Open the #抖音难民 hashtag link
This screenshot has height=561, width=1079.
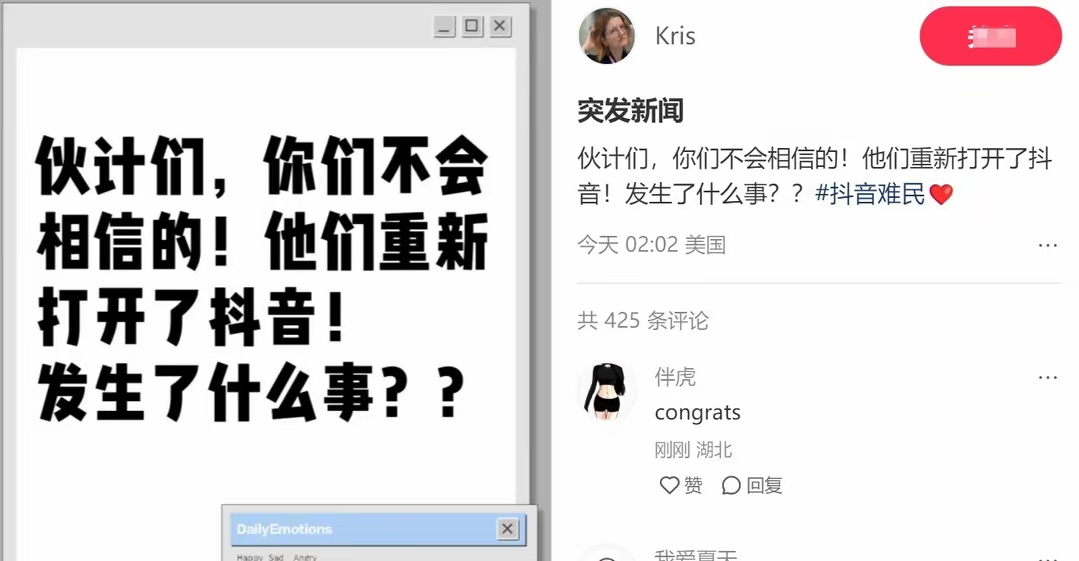[870, 194]
